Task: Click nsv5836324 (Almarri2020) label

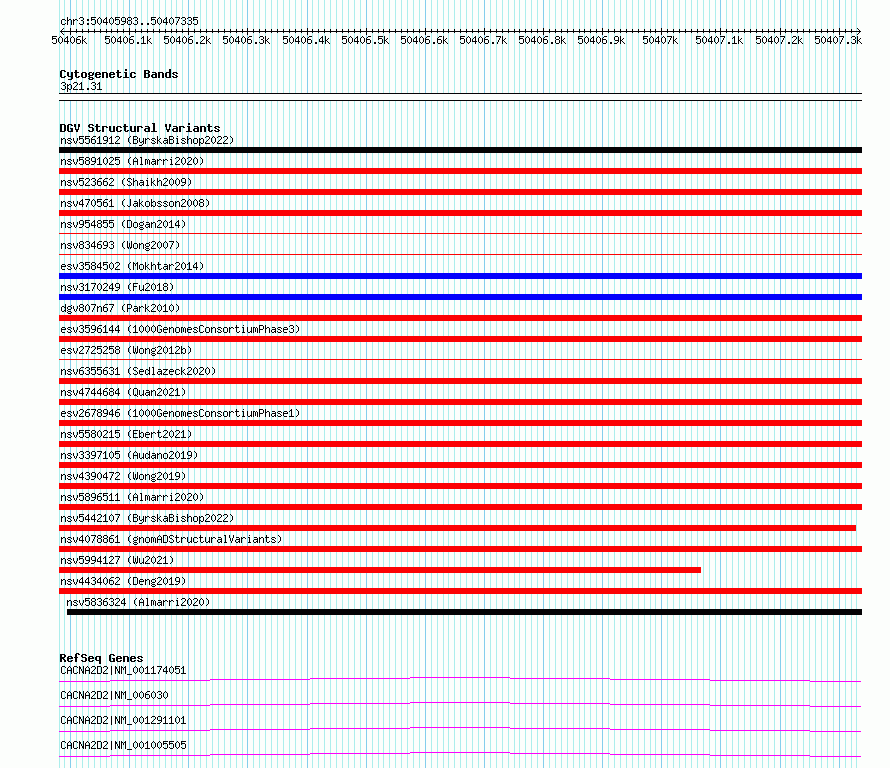Action: 138,602
